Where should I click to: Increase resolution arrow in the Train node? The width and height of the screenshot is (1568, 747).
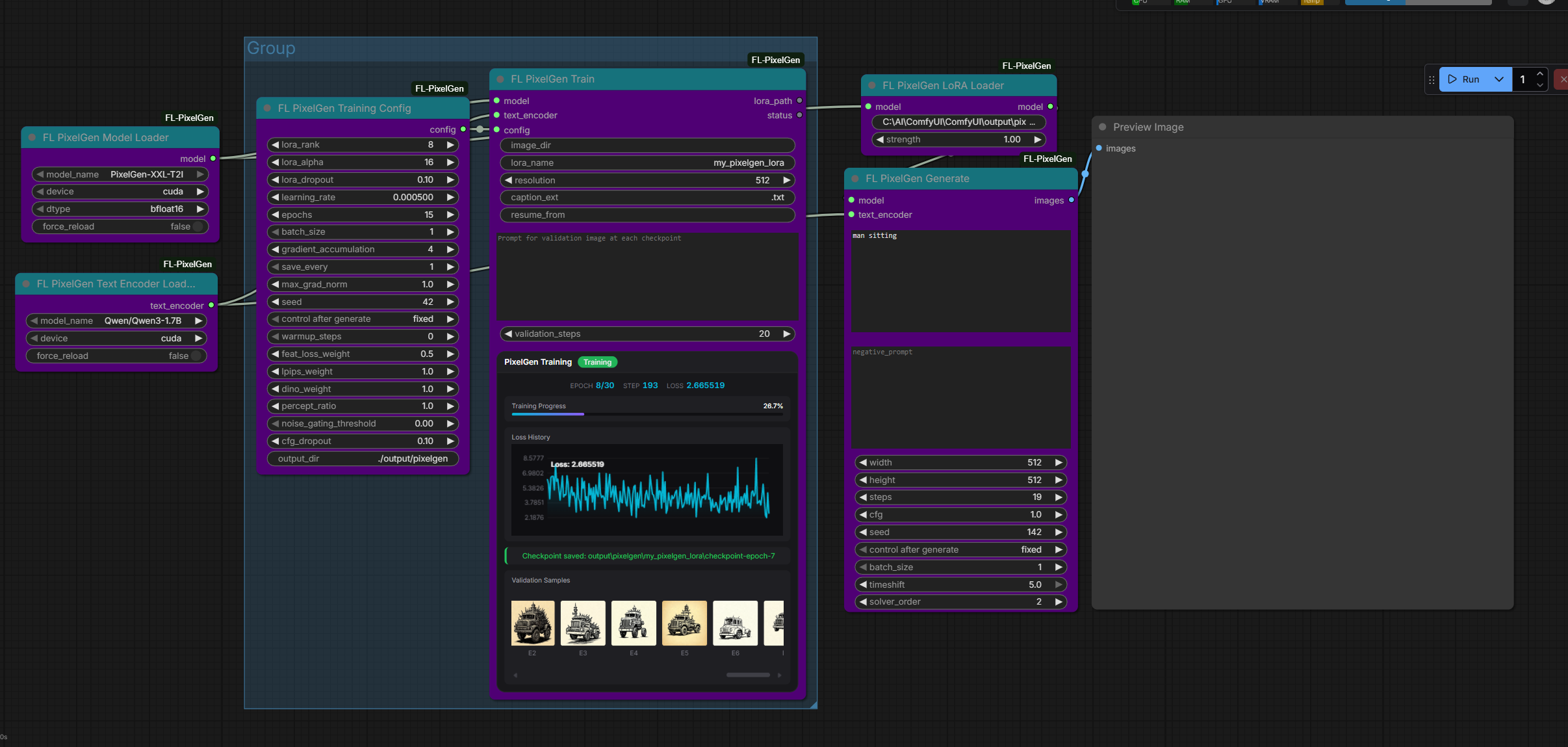786,181
